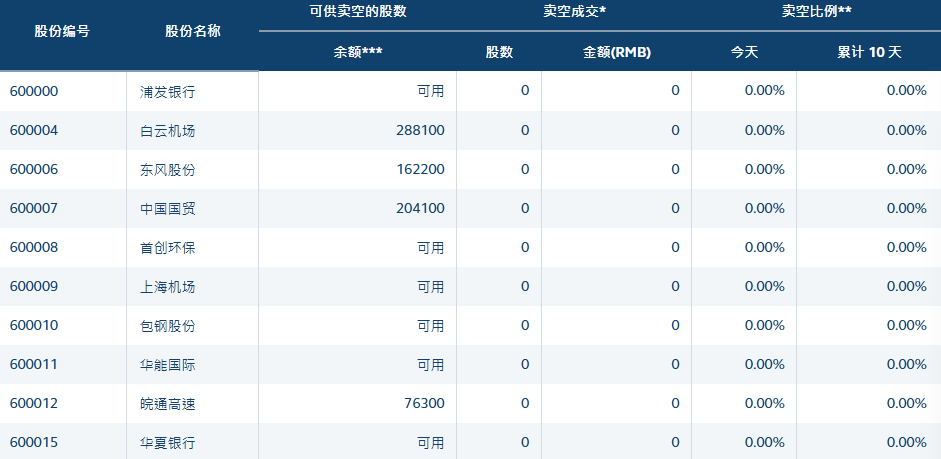Click stock name 中国国贸
Viewport: 941px width, 459px height.
(x=168, y=209)
